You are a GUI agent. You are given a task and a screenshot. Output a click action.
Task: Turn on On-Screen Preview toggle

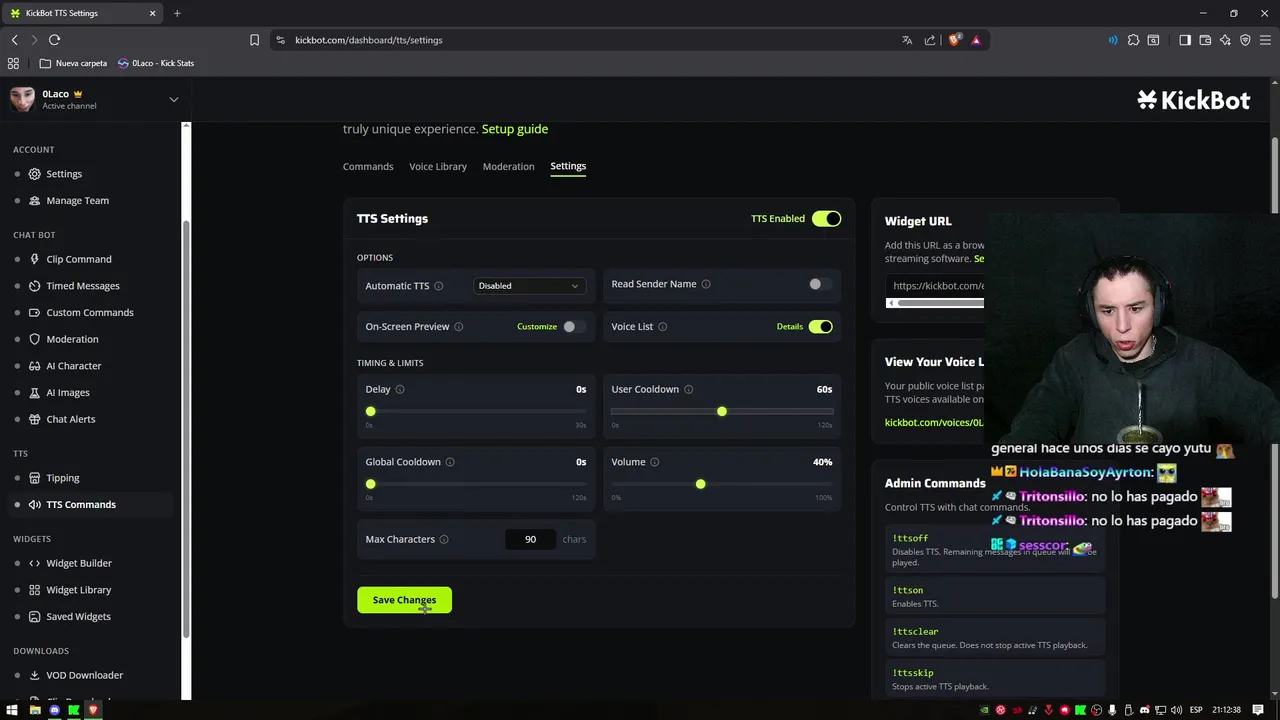tap(574, 327)
